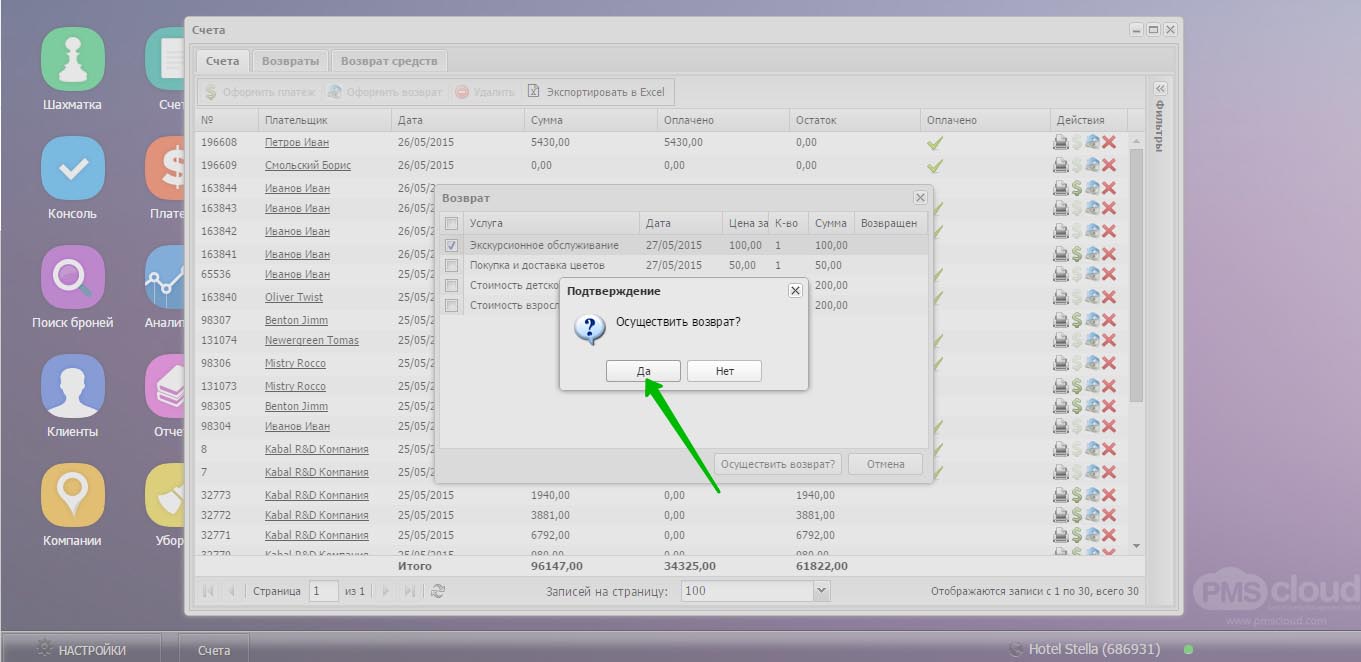Screen dimensions: 1361x662
Task: Uncheck the Экскурсионное обслуживание checkbox
Action: click(451, 245)
